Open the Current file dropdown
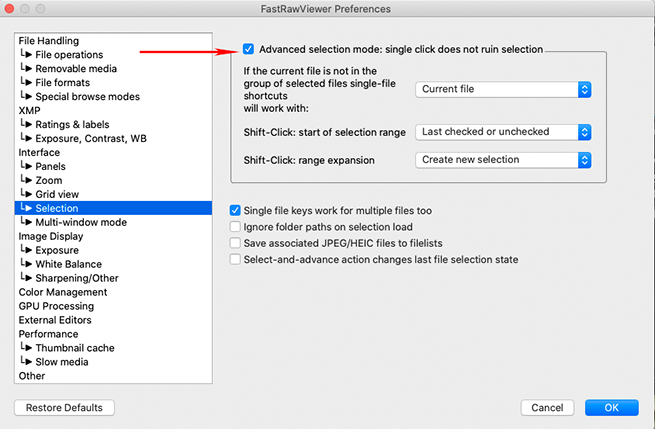This screenshot has width=655, height=429. 503,89
